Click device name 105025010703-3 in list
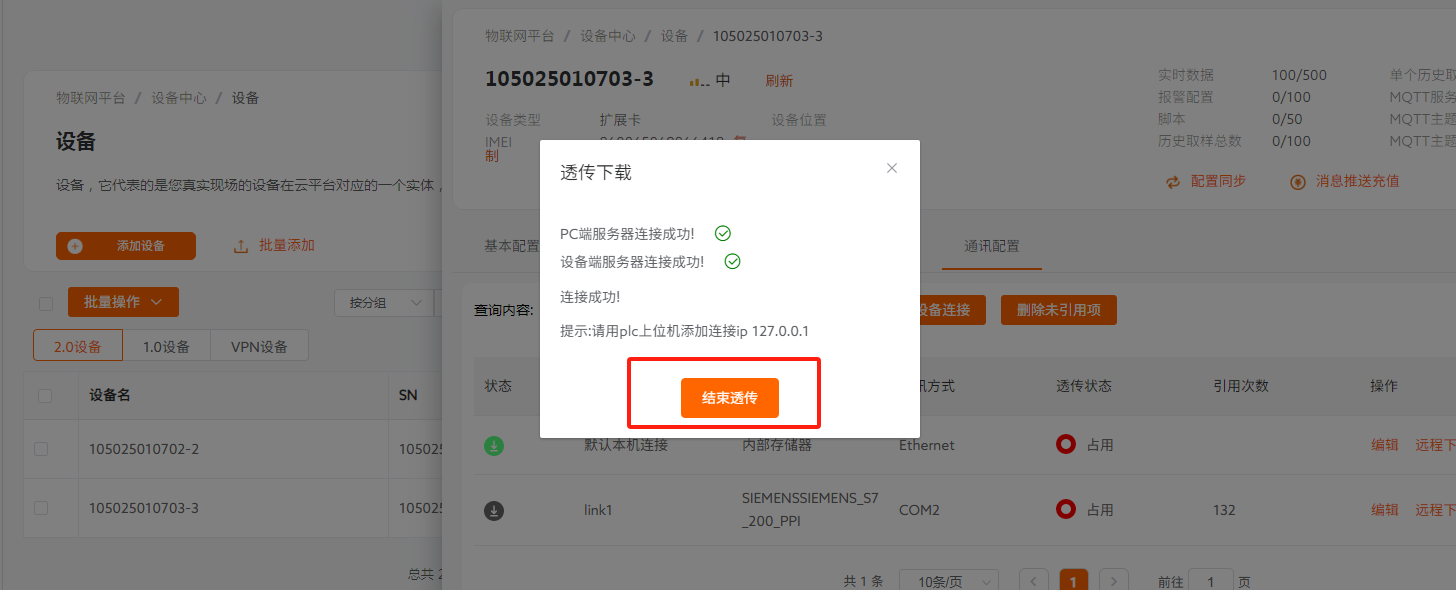 144,508
